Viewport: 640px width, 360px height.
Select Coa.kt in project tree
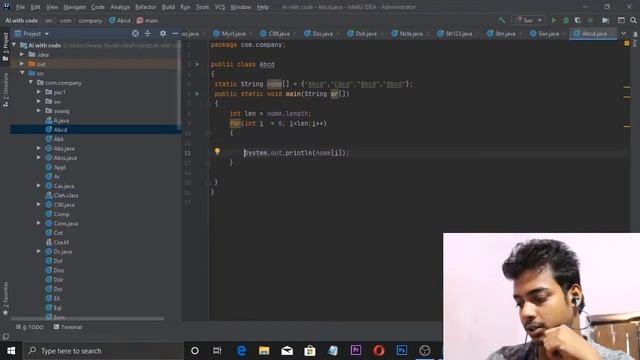click(x=61, y=242)
